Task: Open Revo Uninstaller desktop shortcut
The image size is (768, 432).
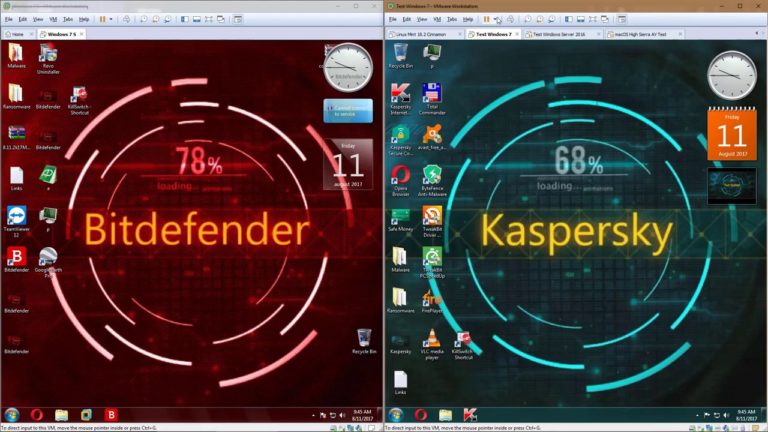Action: (48, 59)
